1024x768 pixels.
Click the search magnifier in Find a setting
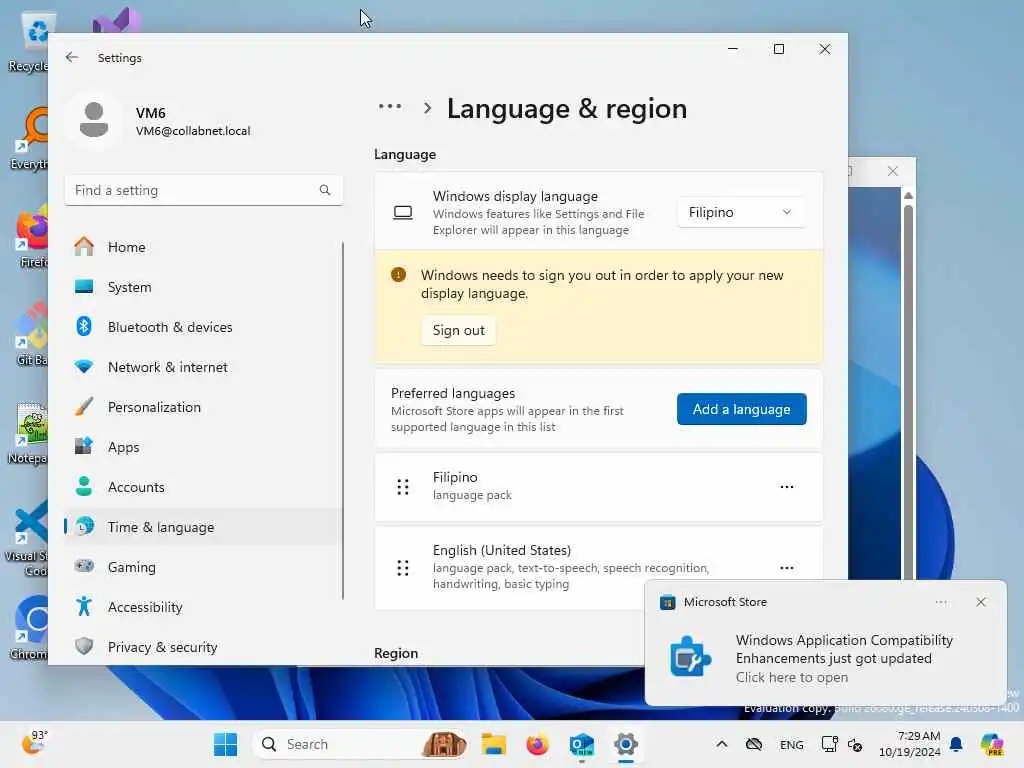[x=325, y=190]
